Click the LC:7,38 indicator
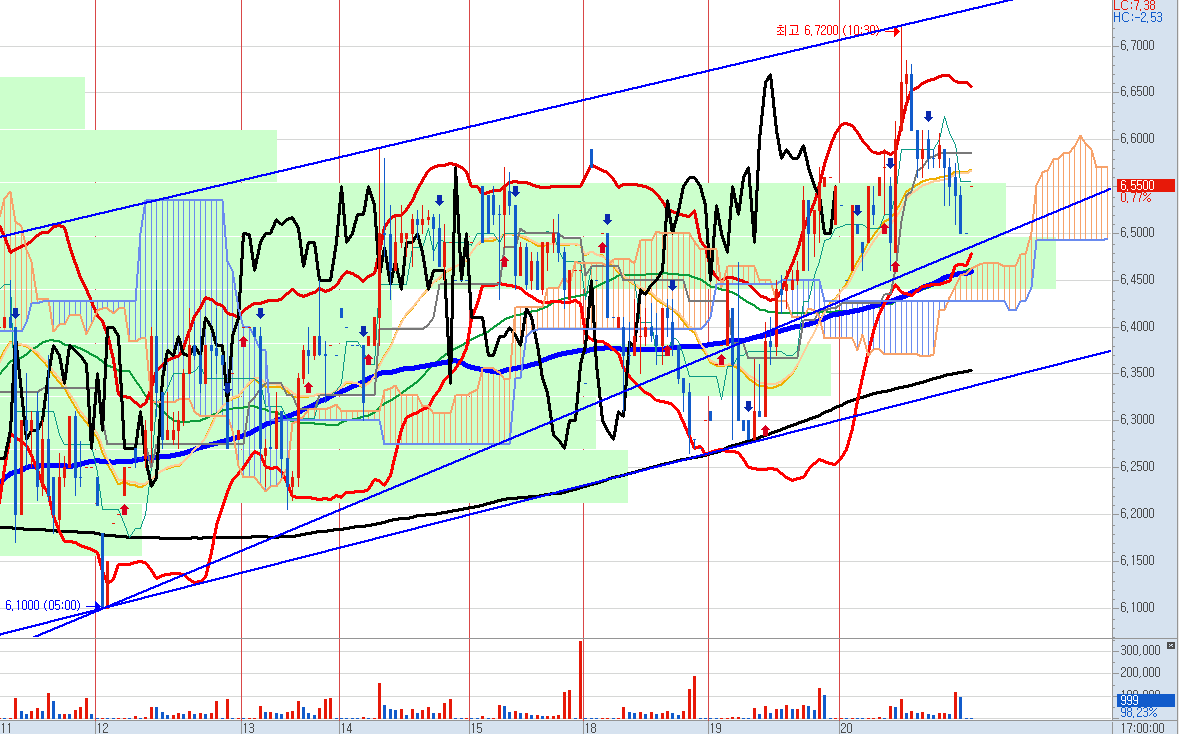The width and height of the screenshot is (1179, 734). click(x=1135, y=5)
